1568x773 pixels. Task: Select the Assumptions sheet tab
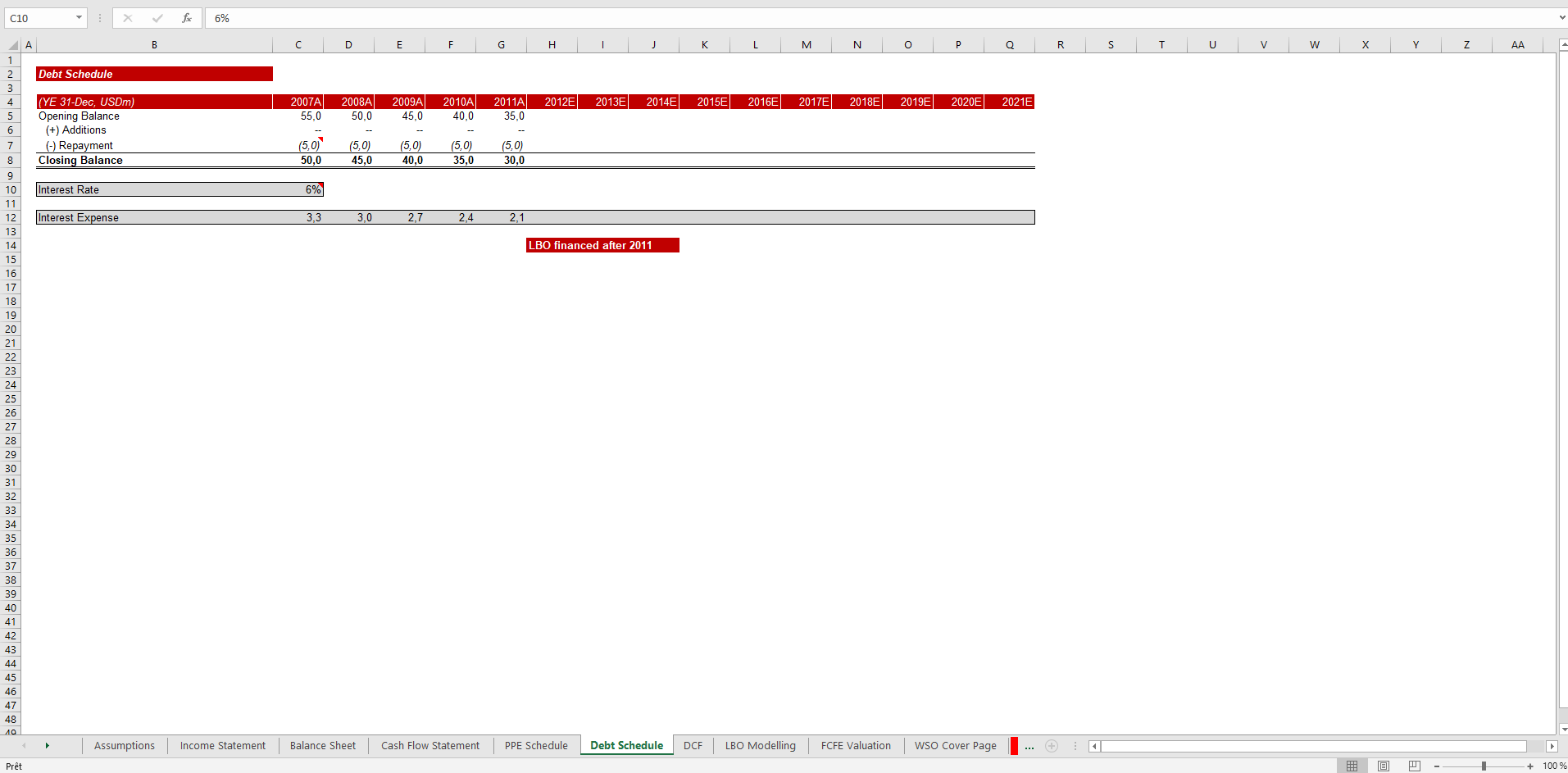[124, 746]
